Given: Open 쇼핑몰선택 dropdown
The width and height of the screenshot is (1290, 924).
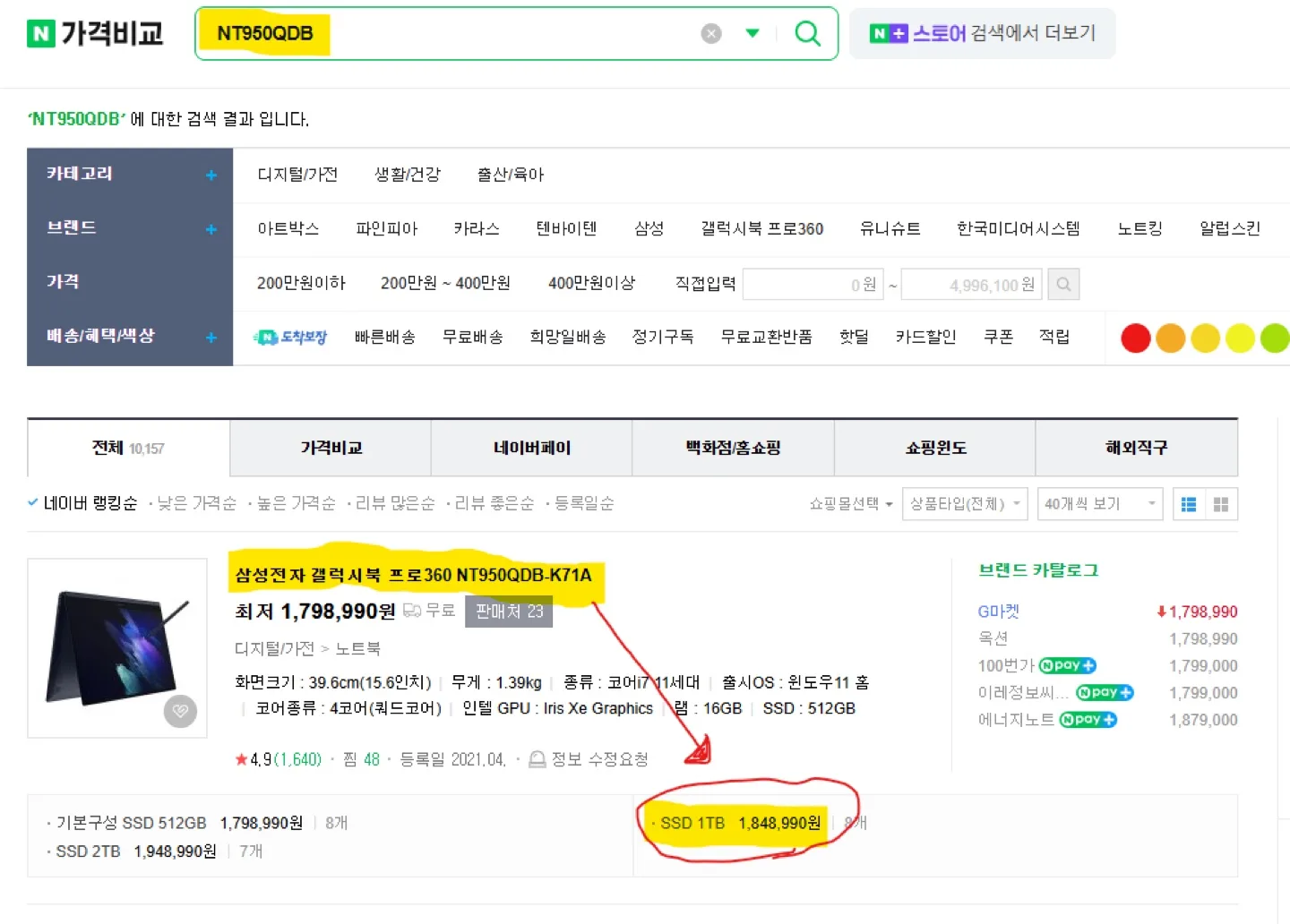Looking at the screenshot, I should coord(851,504).
